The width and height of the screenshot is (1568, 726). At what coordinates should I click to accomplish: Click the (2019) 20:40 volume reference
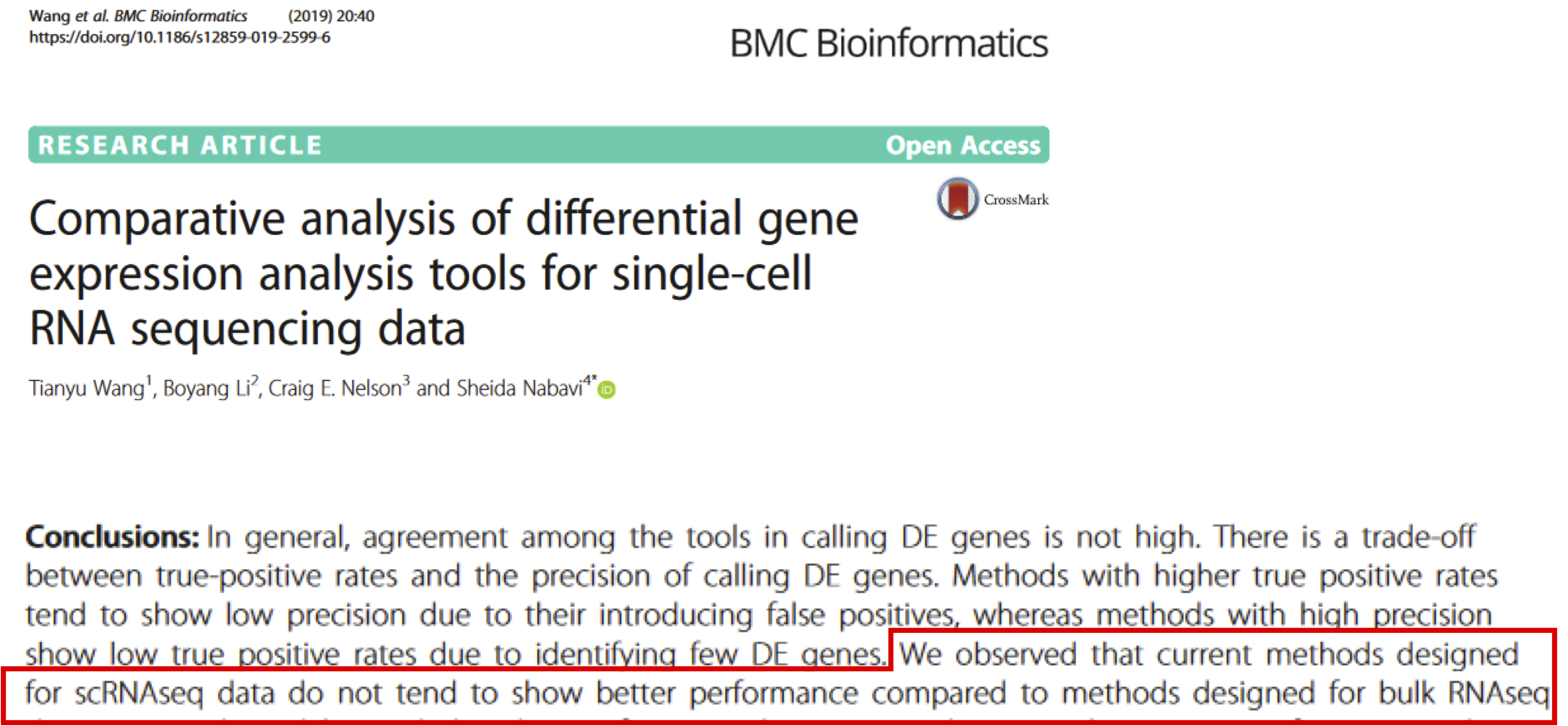[331, 16]
